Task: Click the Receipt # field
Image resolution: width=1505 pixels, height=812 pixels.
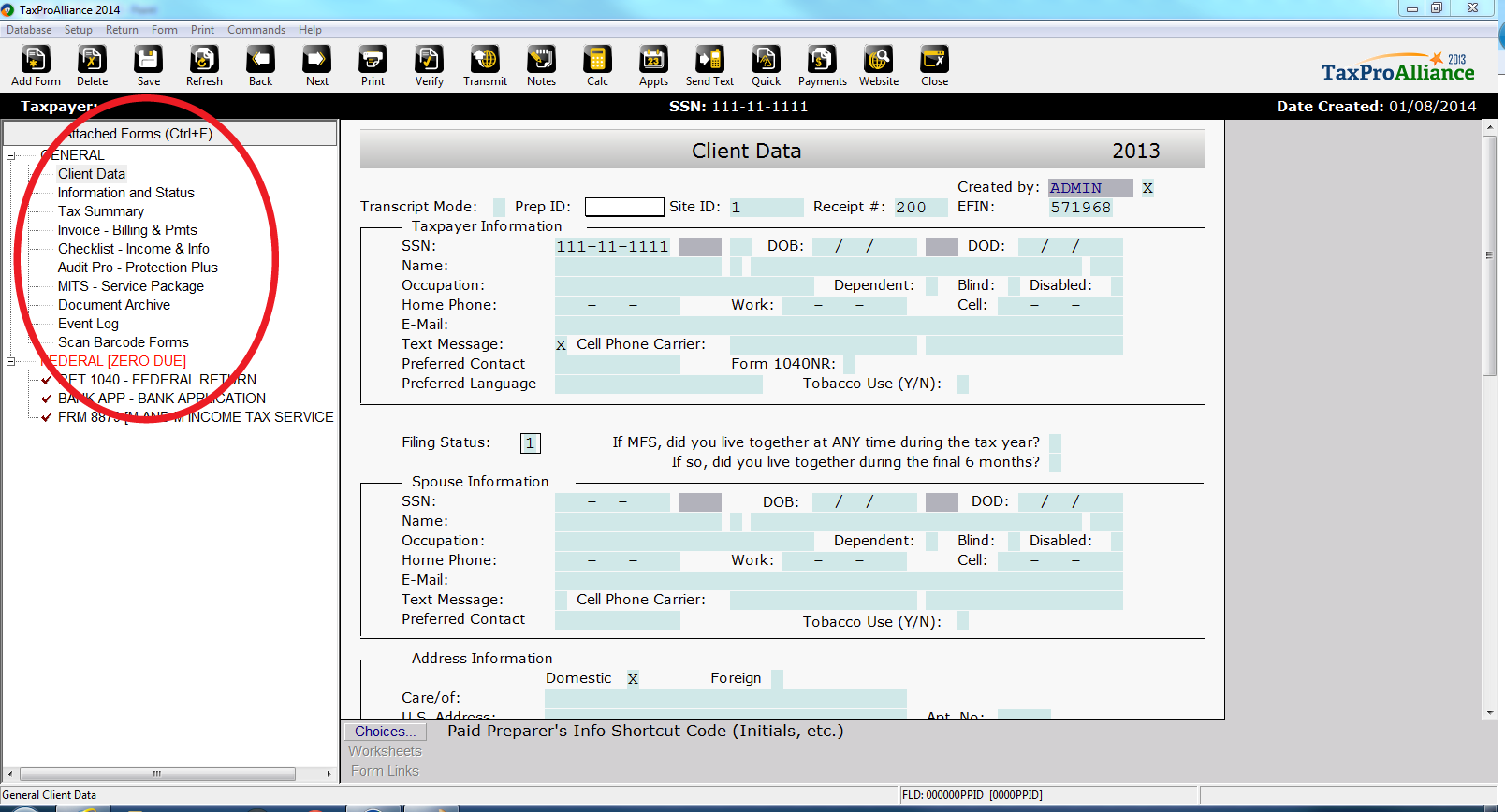Action: [920, 207]
